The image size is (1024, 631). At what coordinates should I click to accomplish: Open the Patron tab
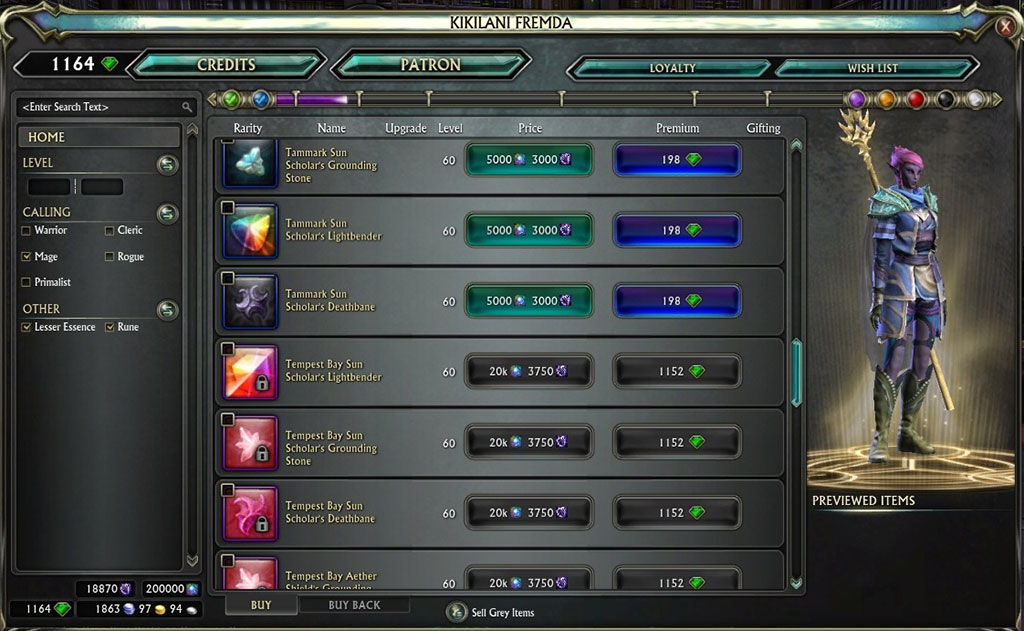430,65
